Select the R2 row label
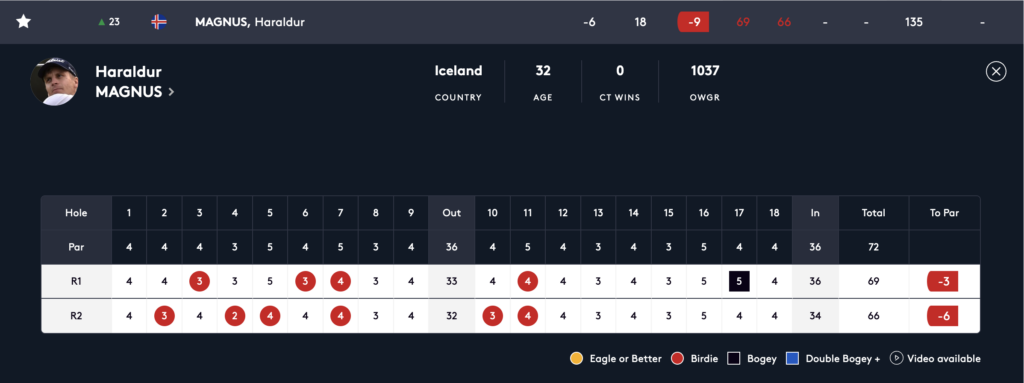The image size is (1024, 383). [76, 316]
